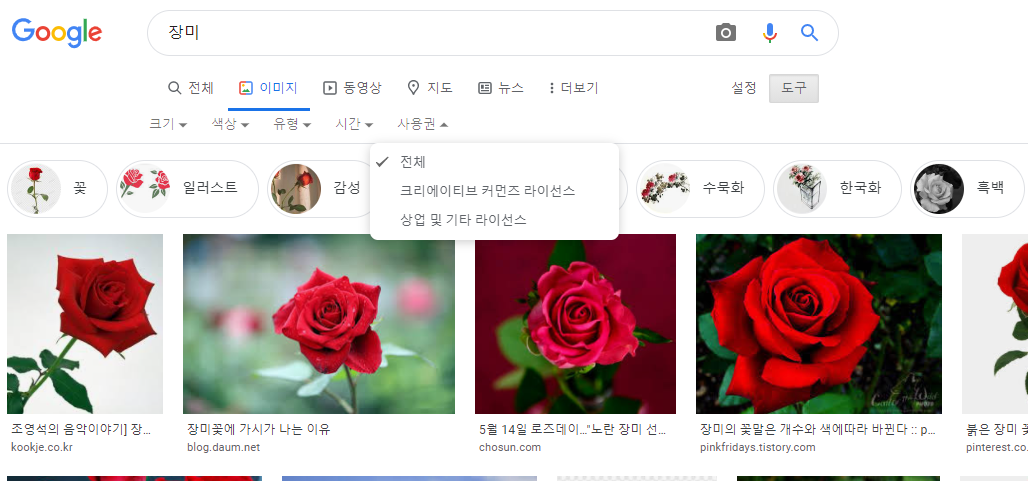
Task: Open rose image from chosun.com
Action: (575, 324)
